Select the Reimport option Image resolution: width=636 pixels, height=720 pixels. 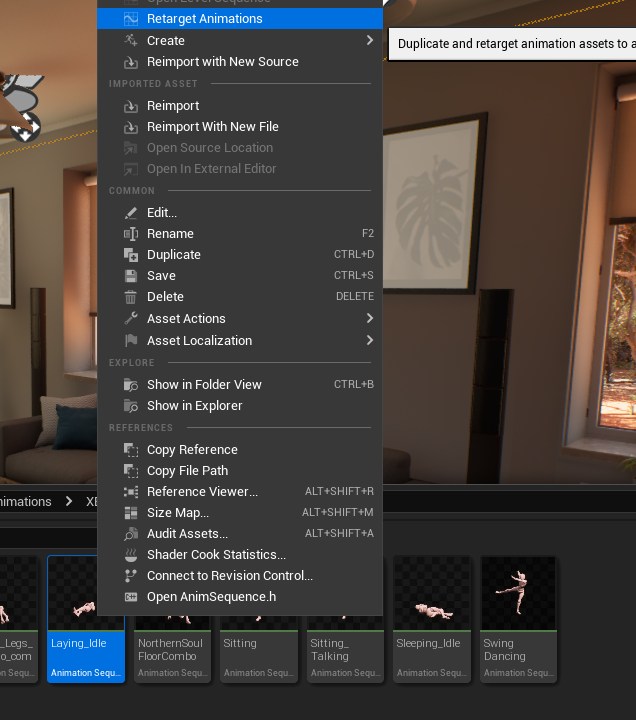click(x=240, y=106)
